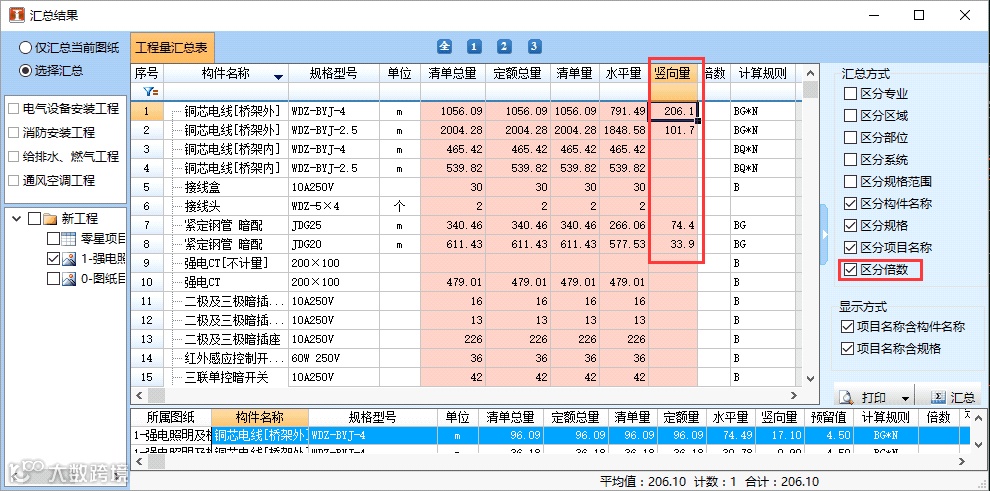Click the 零星项目 table icon in tree

click(x=69, y=239)
